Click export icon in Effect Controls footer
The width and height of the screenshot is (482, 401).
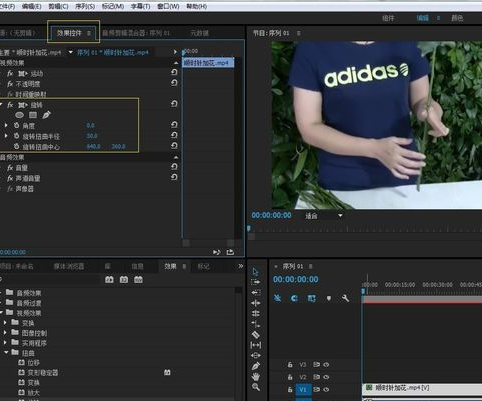pyautogui.click(x=230, y=252)
